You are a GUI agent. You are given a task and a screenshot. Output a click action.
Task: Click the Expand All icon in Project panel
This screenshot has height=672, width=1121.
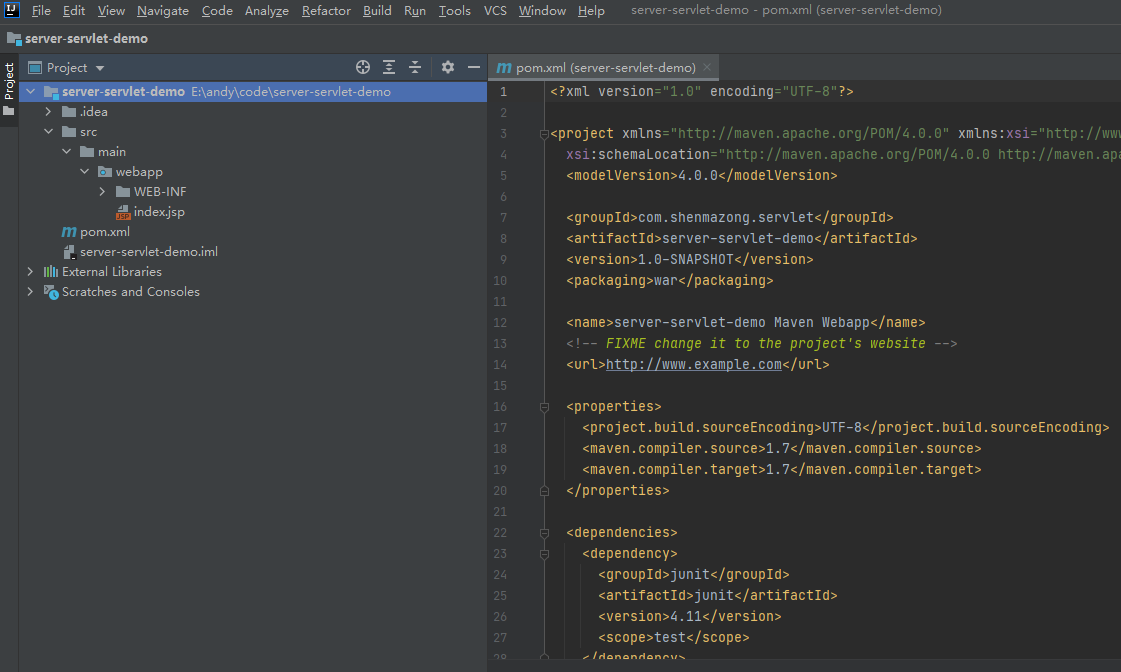tap(389, 67)
